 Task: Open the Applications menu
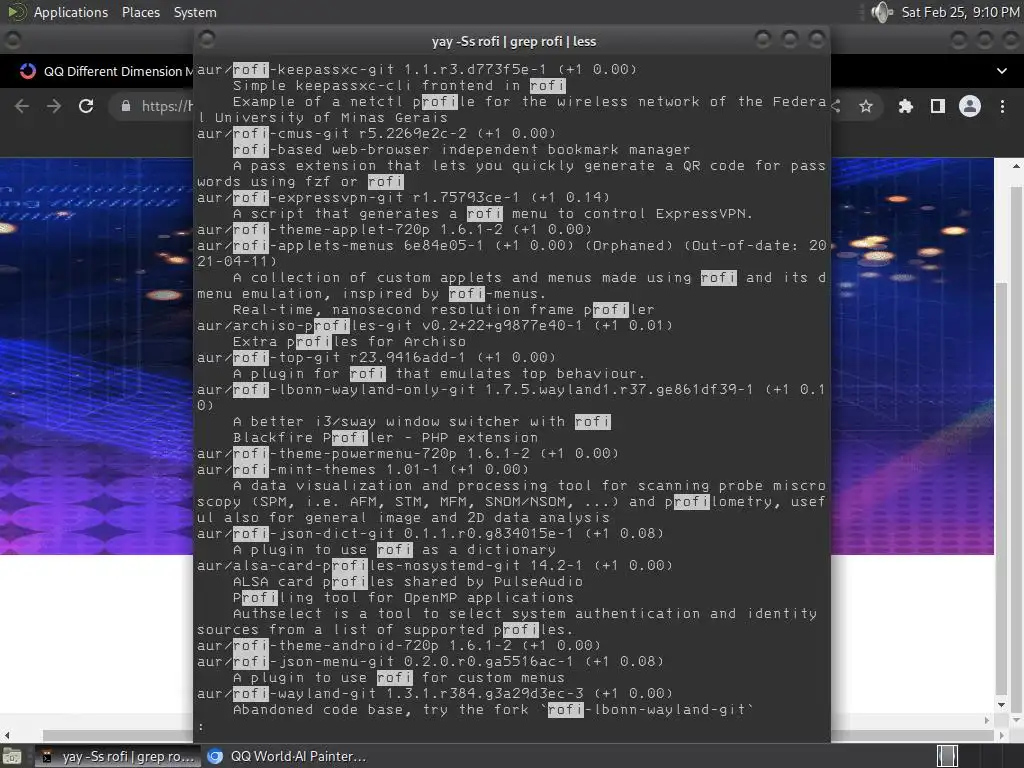(71, 12)
